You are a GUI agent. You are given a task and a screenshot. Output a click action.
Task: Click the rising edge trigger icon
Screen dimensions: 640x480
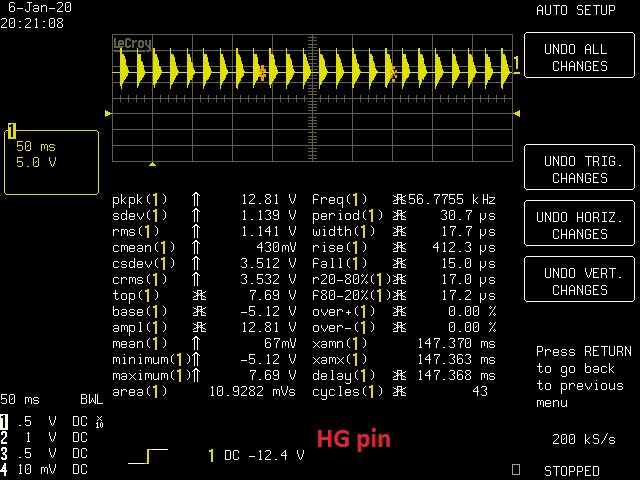pyautogui.click(x=148, y=456)
